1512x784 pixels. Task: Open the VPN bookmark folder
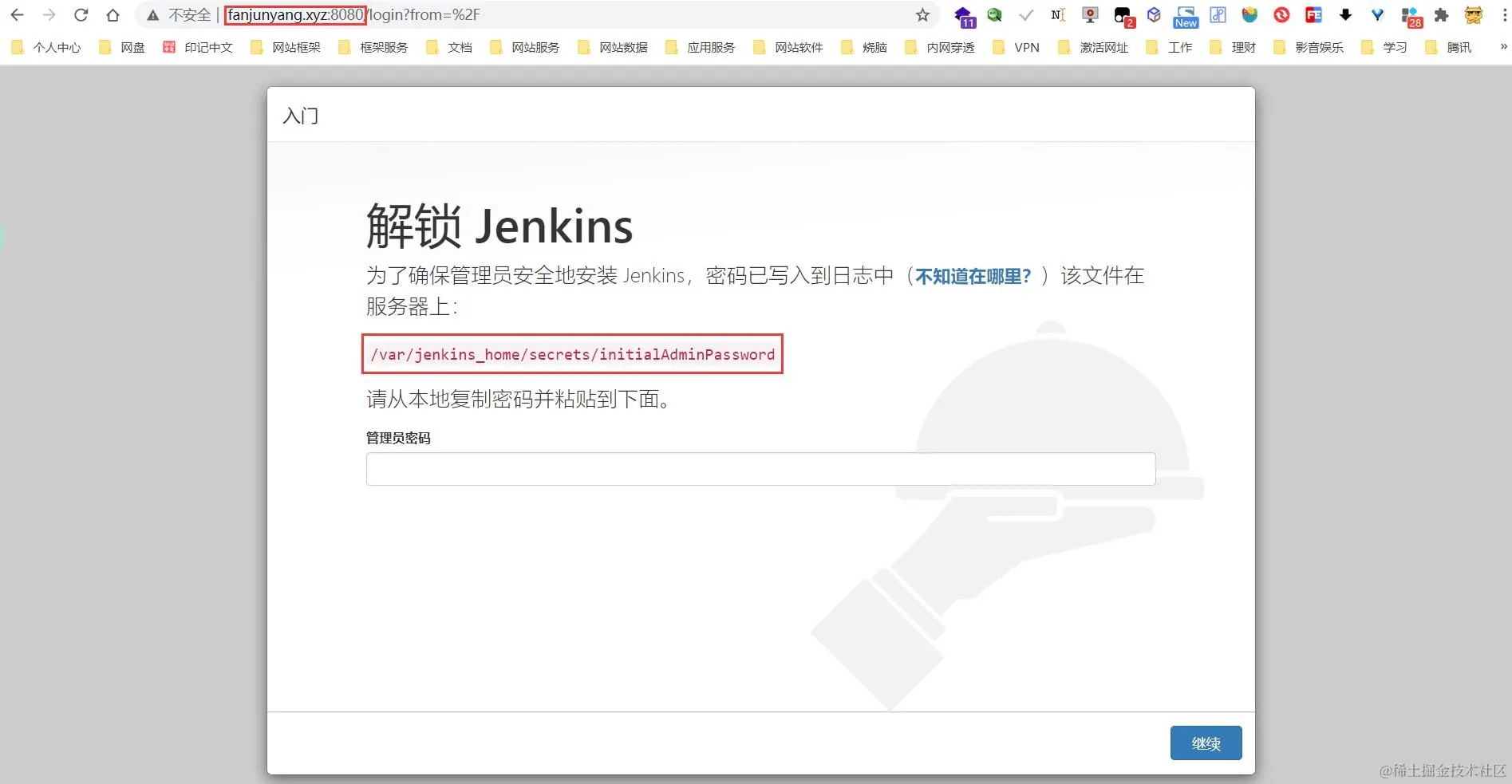[1017, 48]
